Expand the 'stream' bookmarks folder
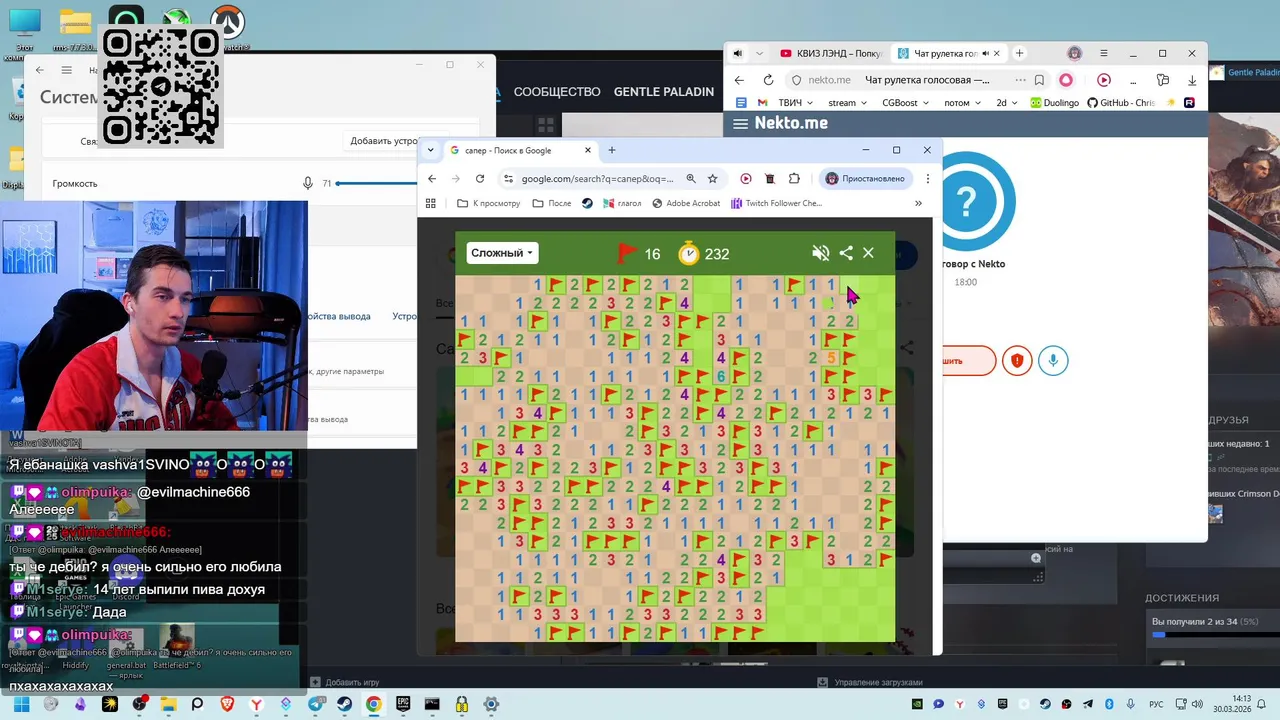Viewport: 1280px width, 720px height. pos(848,102)
